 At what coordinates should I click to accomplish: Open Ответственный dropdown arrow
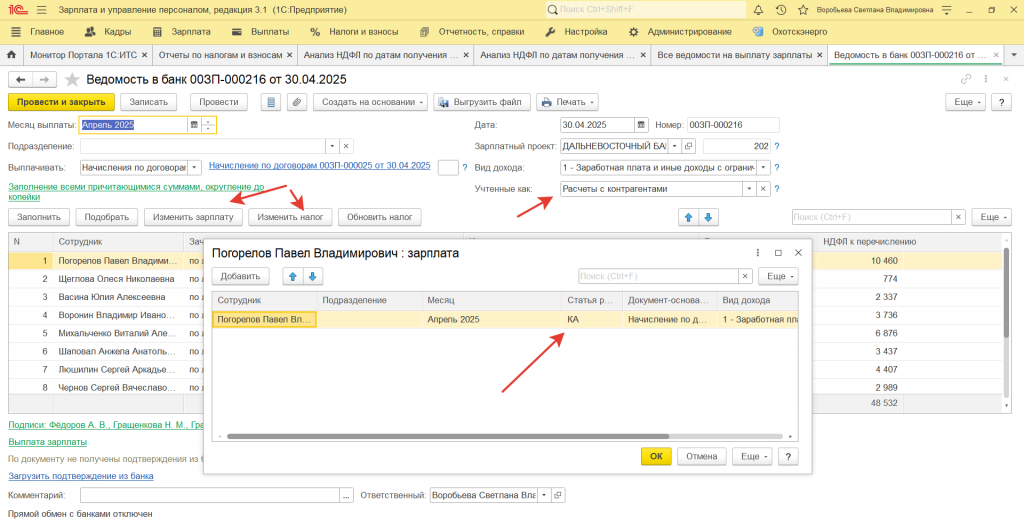544,496
